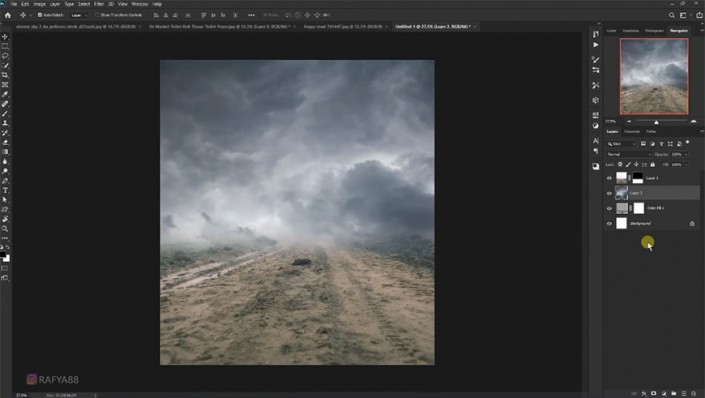Lock all with padlock icon in Lock row
705x398 pixels.
coord(653,165)
